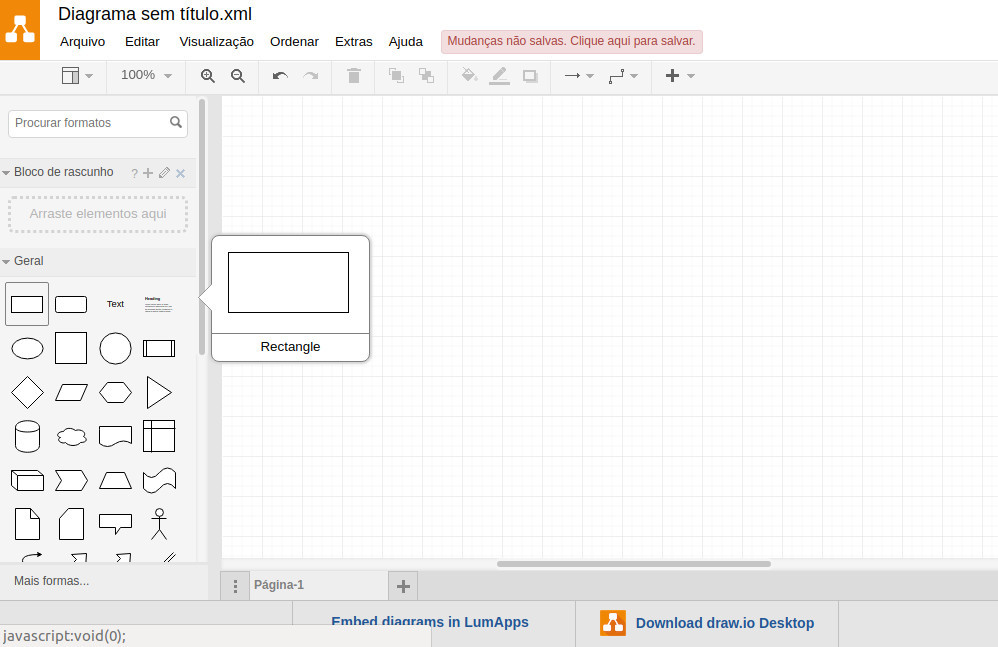This screenshot has height=647, width=998.
Task: Select the process shape with side bars
Action: (x=159, y=349)
